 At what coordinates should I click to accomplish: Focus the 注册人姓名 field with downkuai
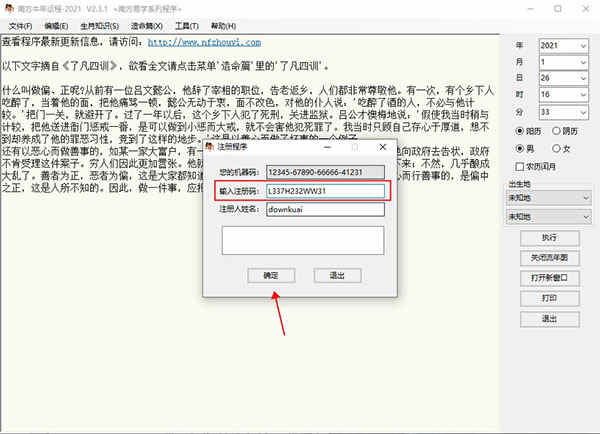(325, 209)
